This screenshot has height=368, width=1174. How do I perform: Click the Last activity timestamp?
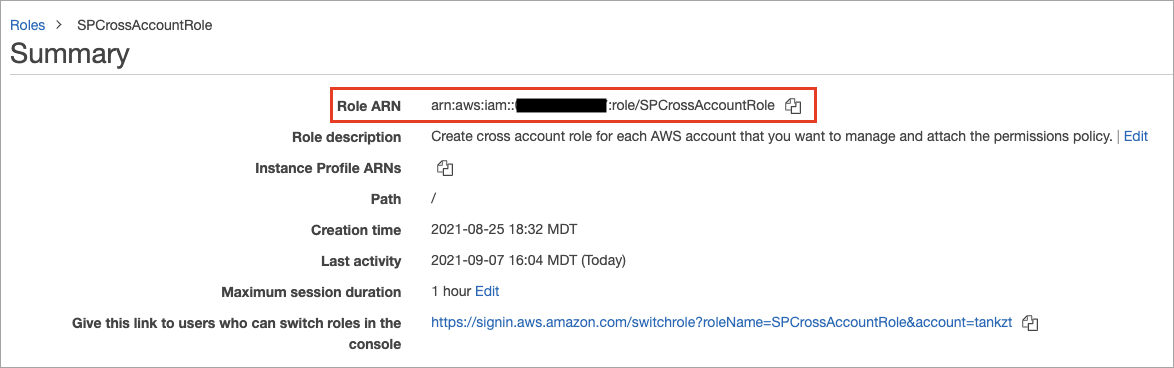point(529,261)
